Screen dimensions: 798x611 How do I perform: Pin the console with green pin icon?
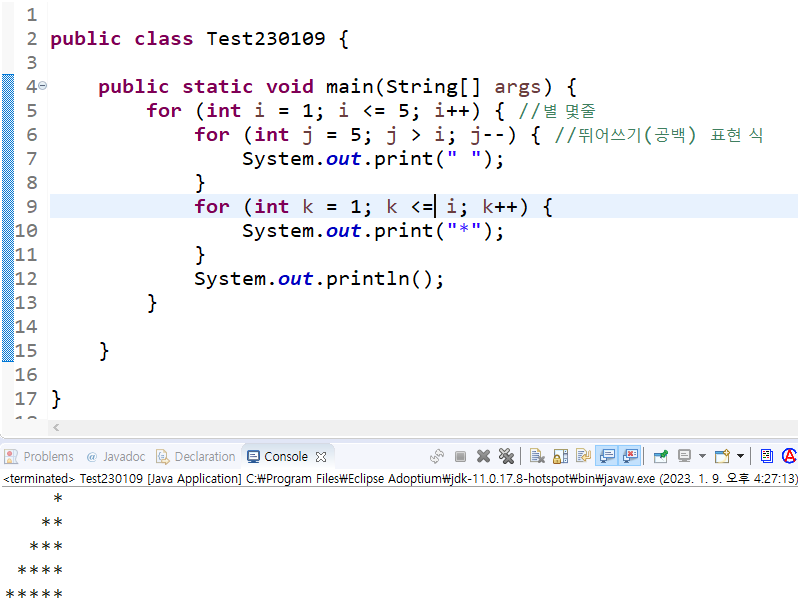(x=661, y=456)
